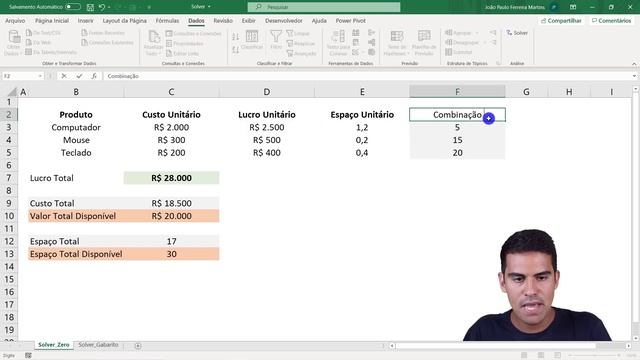Switch to the Revisão tab
The image size is (640, 360).
(x=223, y=20)
